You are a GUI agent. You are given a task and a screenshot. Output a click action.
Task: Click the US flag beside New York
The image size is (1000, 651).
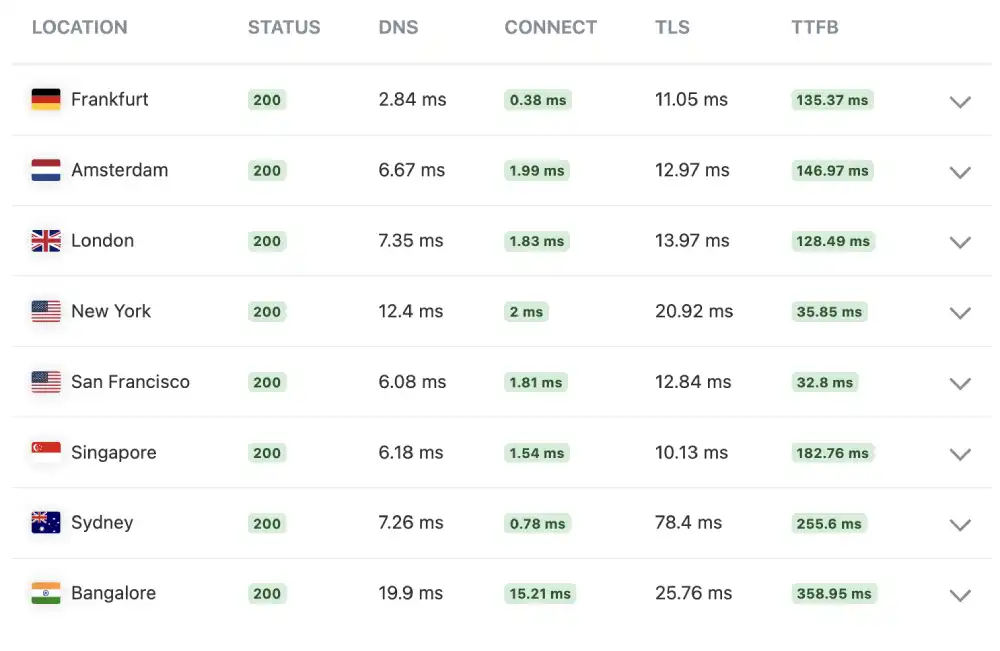pyautogui.click(x=45, y=311)
